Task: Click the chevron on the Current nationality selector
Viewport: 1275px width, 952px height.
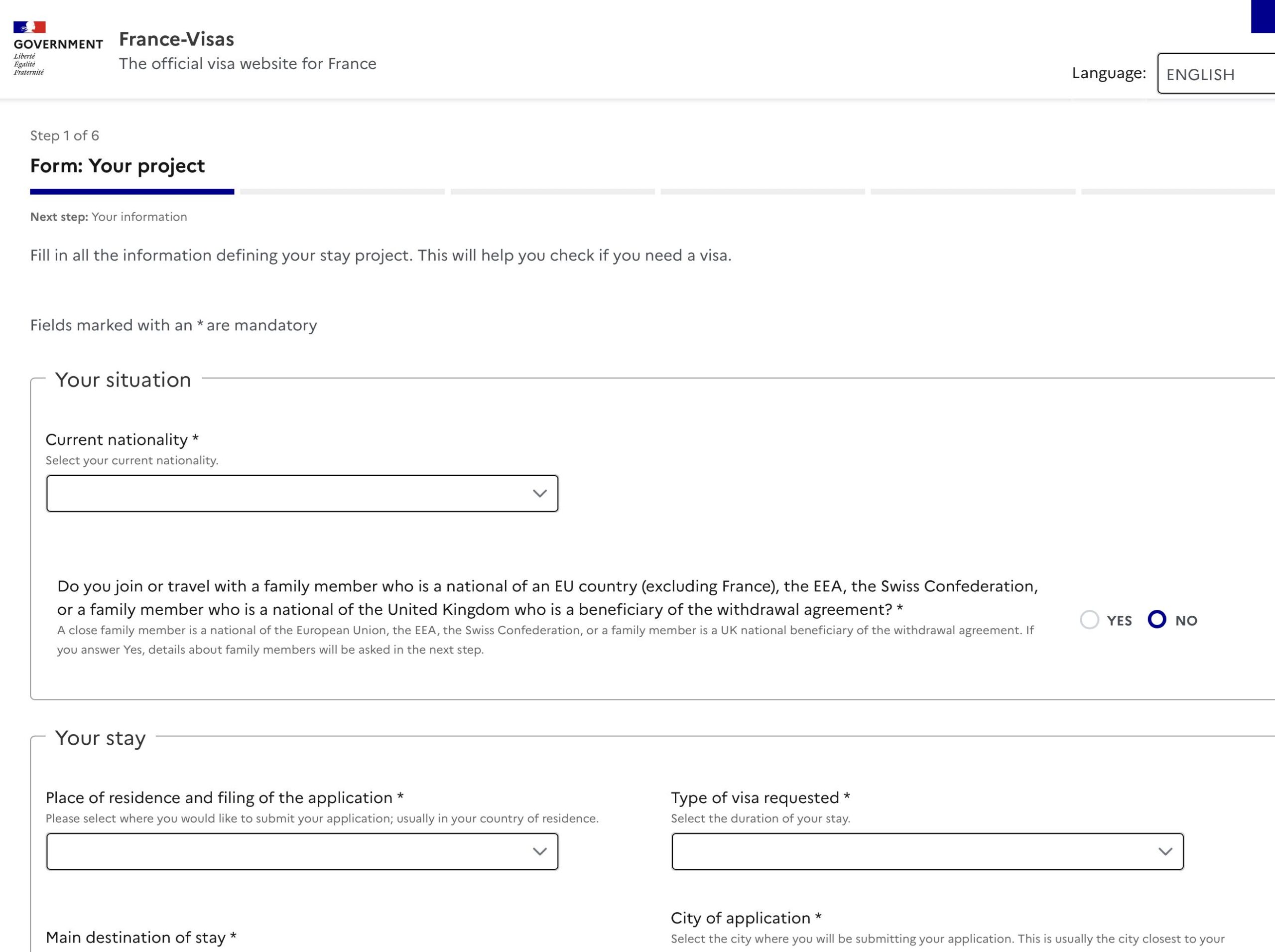Action: pos(539,493)
